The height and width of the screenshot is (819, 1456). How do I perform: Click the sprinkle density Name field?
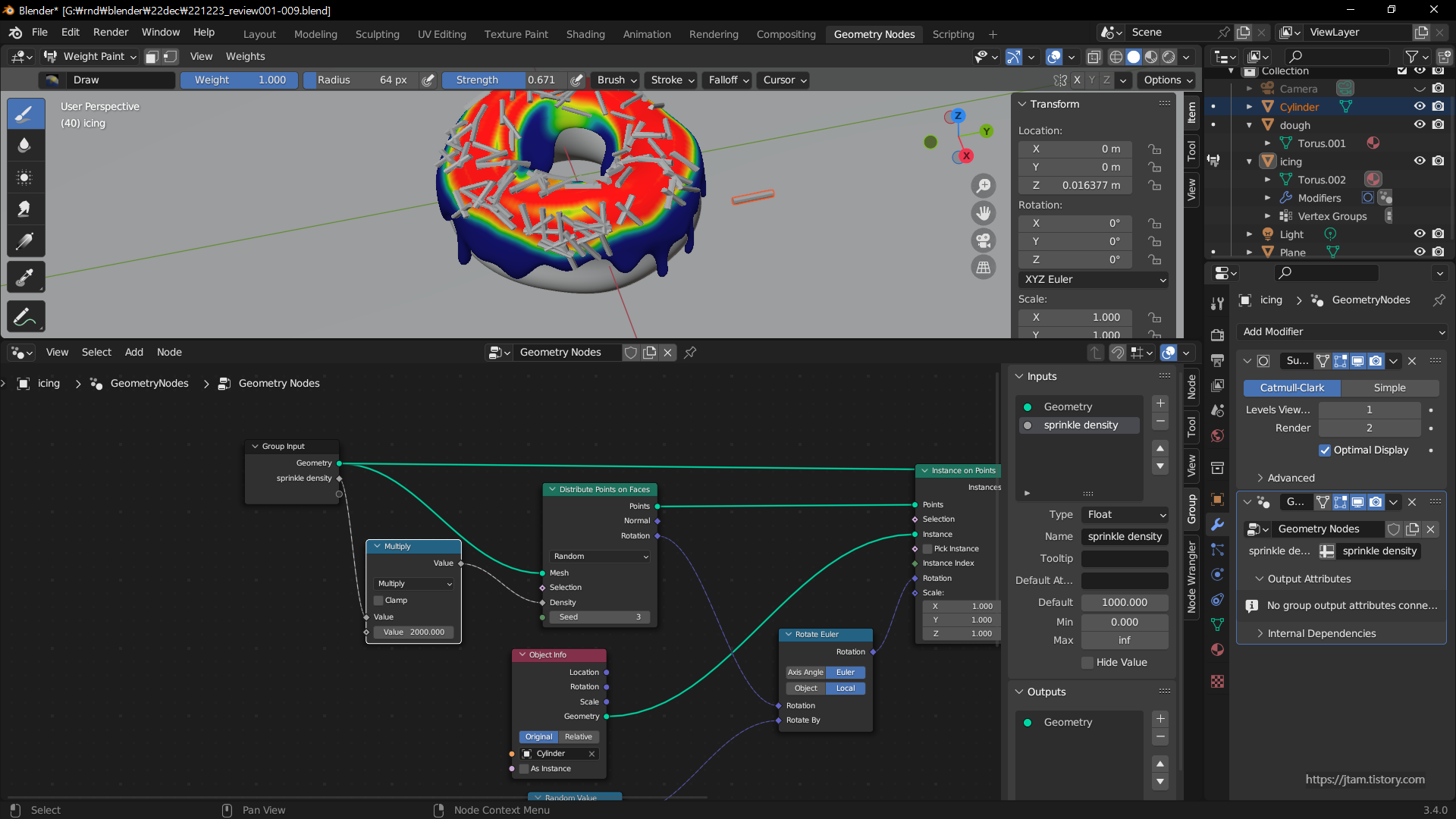[x=1125, y=536]
